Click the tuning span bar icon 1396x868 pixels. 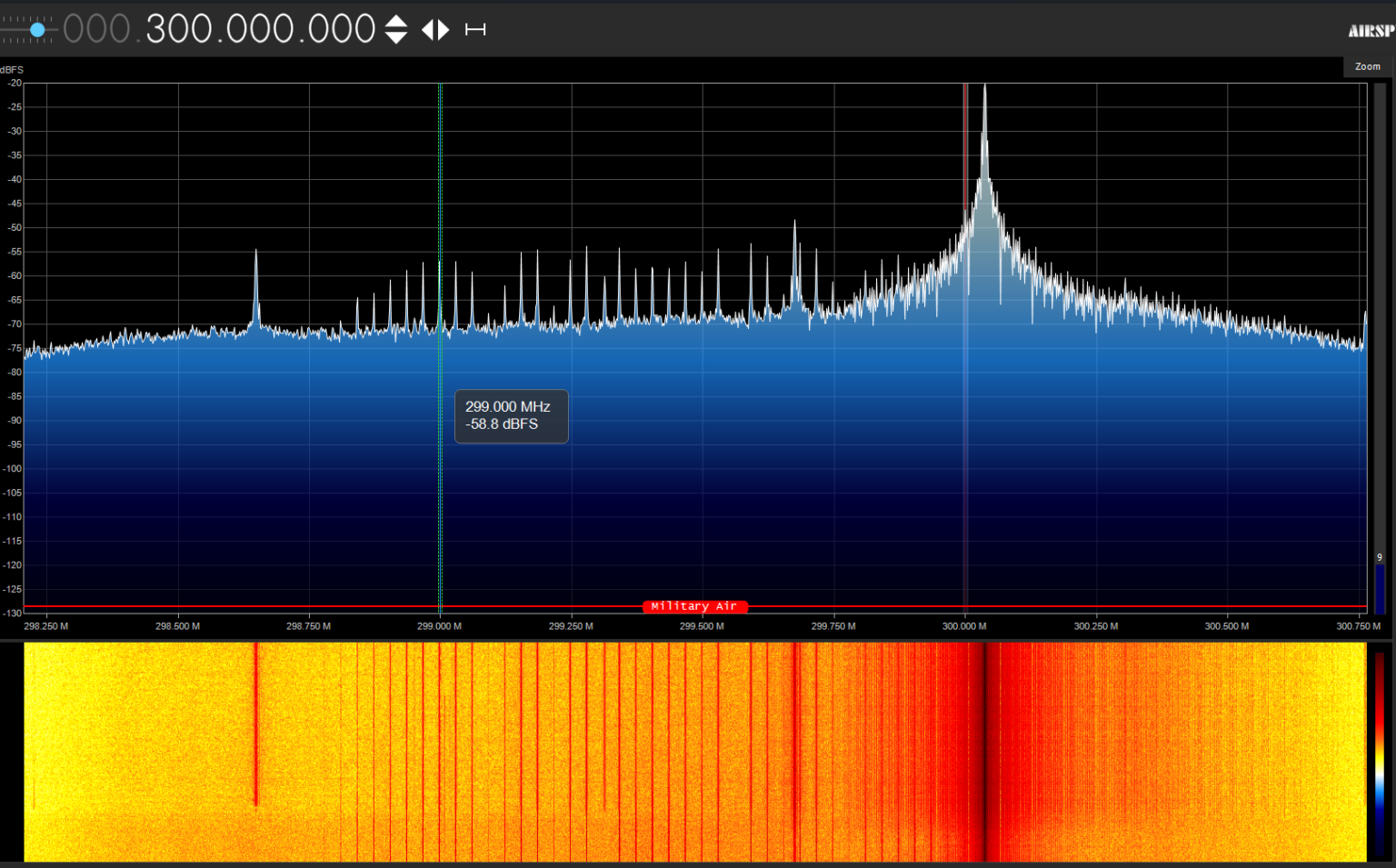click(x=475, y=30)
